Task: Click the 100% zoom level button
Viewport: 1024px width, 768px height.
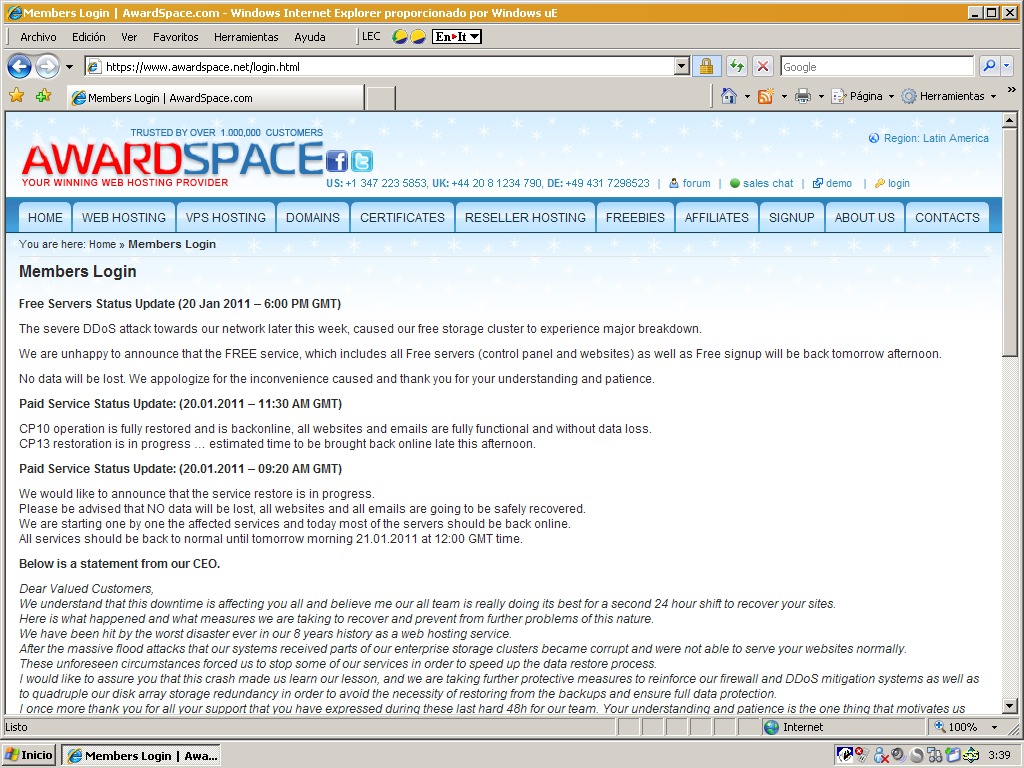Action: [957, 727]
